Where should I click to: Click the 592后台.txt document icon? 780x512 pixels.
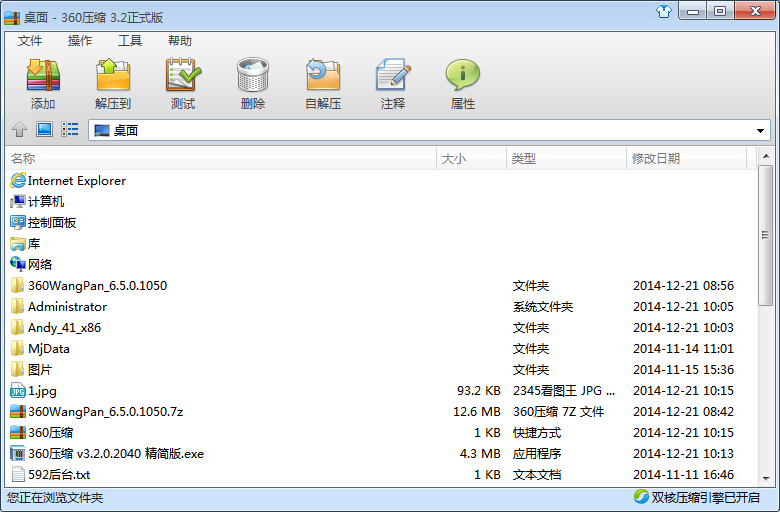18,474
